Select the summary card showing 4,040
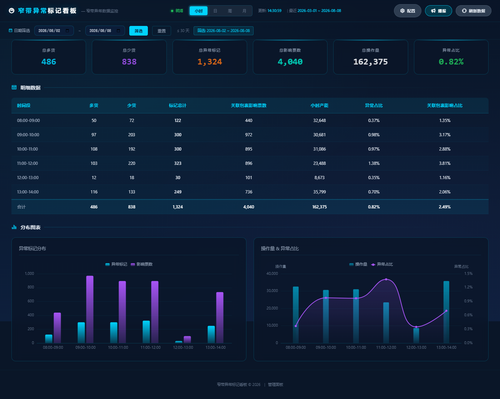The width and height of the screenshot is (500, 399). tap(290, 57)
